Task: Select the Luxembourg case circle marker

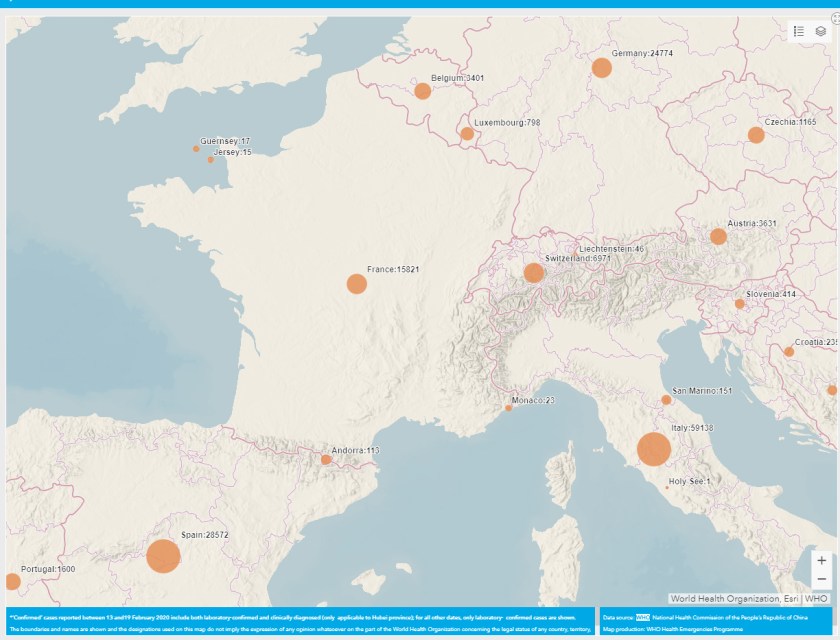Action: click(467, 133)
